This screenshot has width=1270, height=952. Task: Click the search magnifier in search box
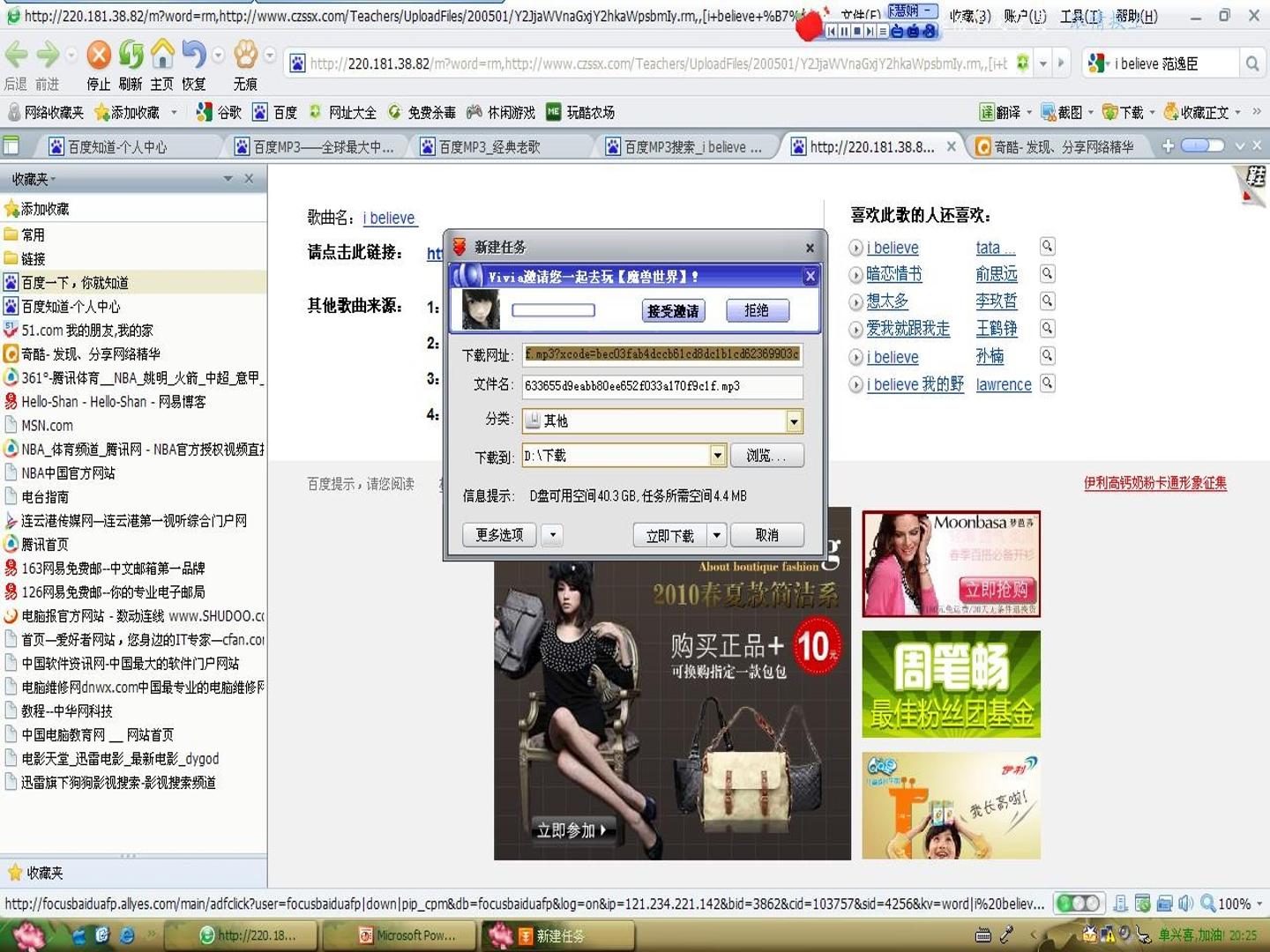click(1251, 63)
